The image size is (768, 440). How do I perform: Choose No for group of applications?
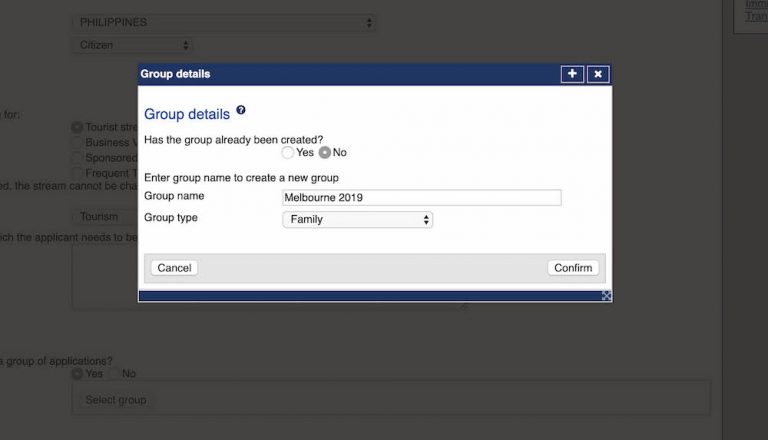[x=114, y=374]
